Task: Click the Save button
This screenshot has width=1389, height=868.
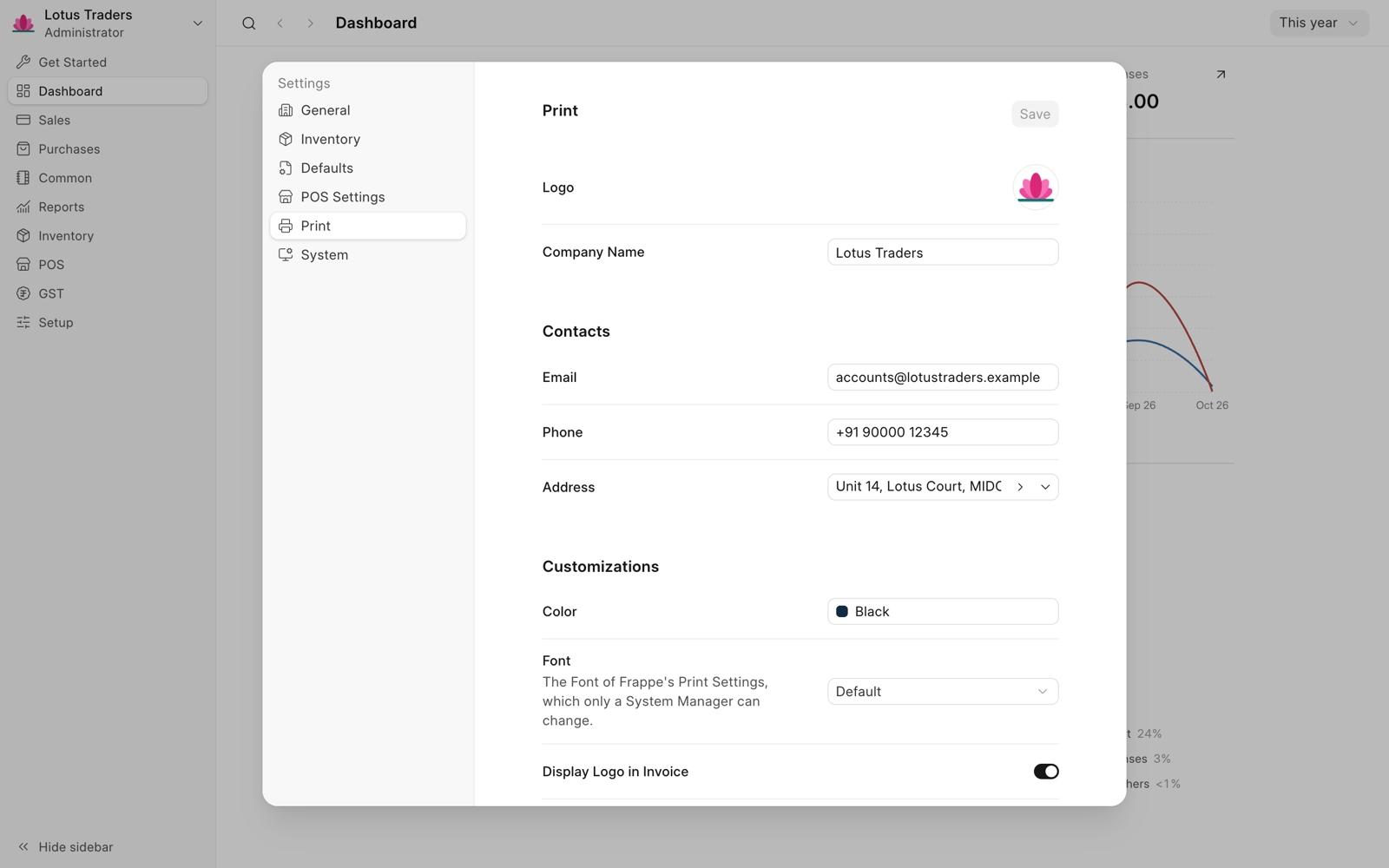Action: (x=1035, y=114)
